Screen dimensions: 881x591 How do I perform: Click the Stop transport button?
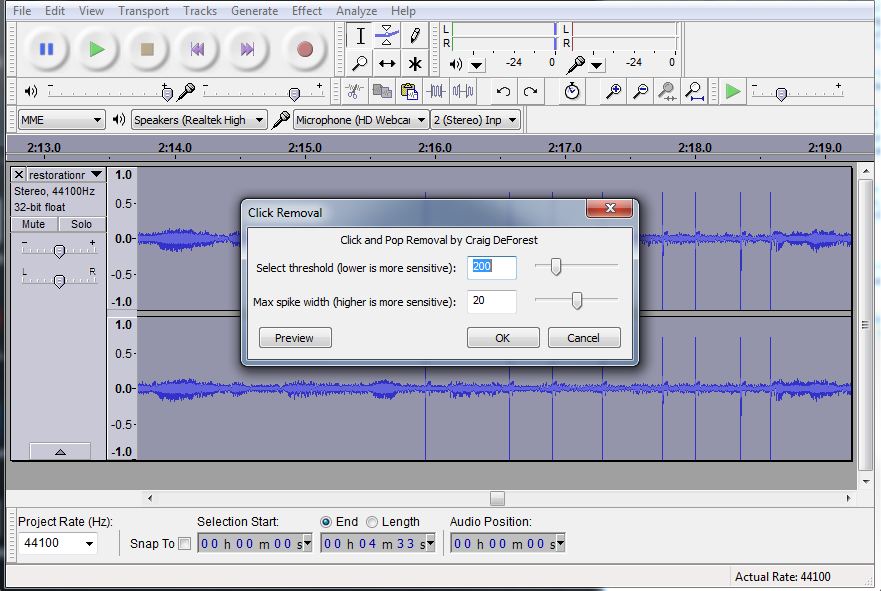click(147, 49)
